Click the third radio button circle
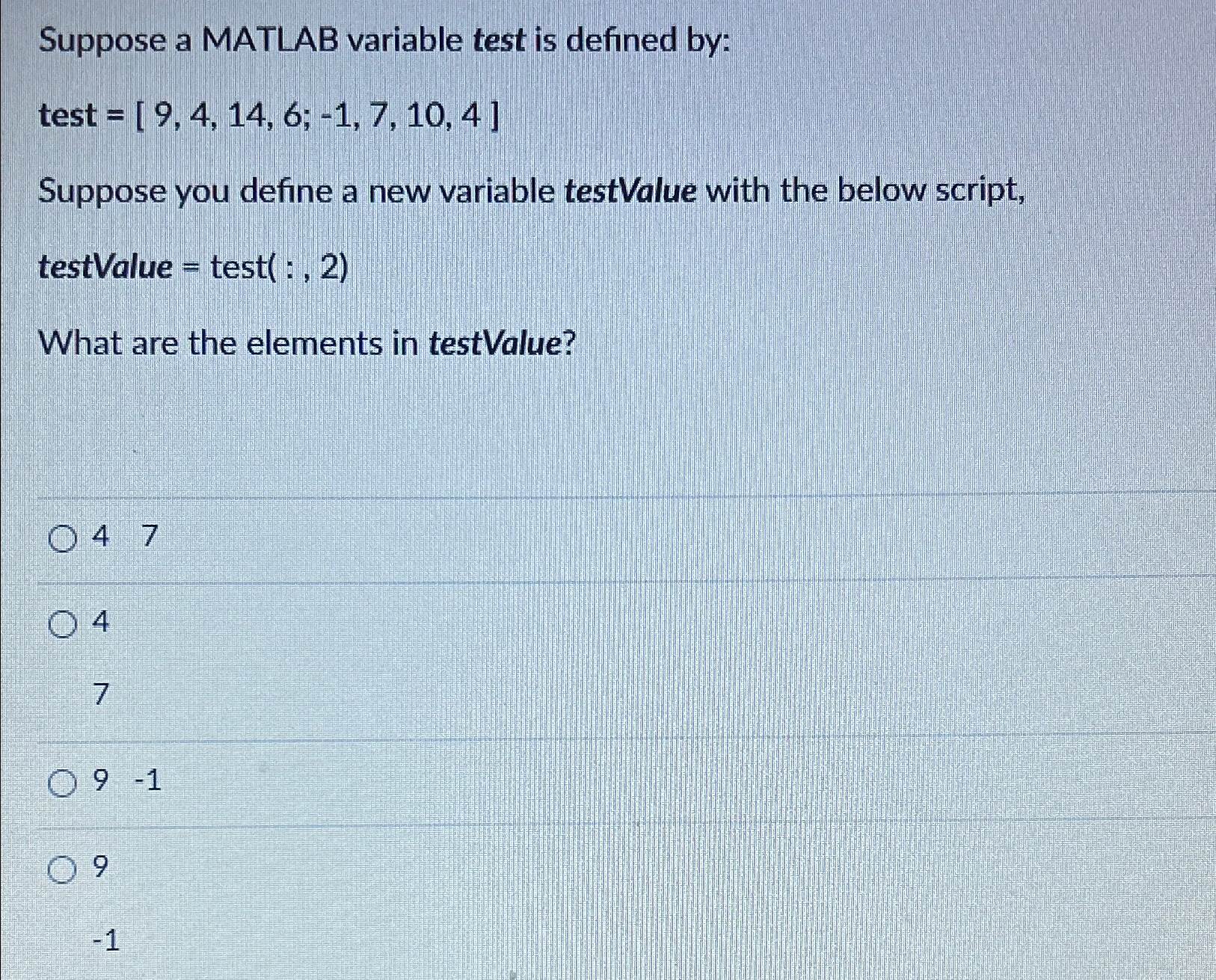Image resolution: width=1216 pixels, height=980 pixels. pyautogui.click(x=62, y=783)
